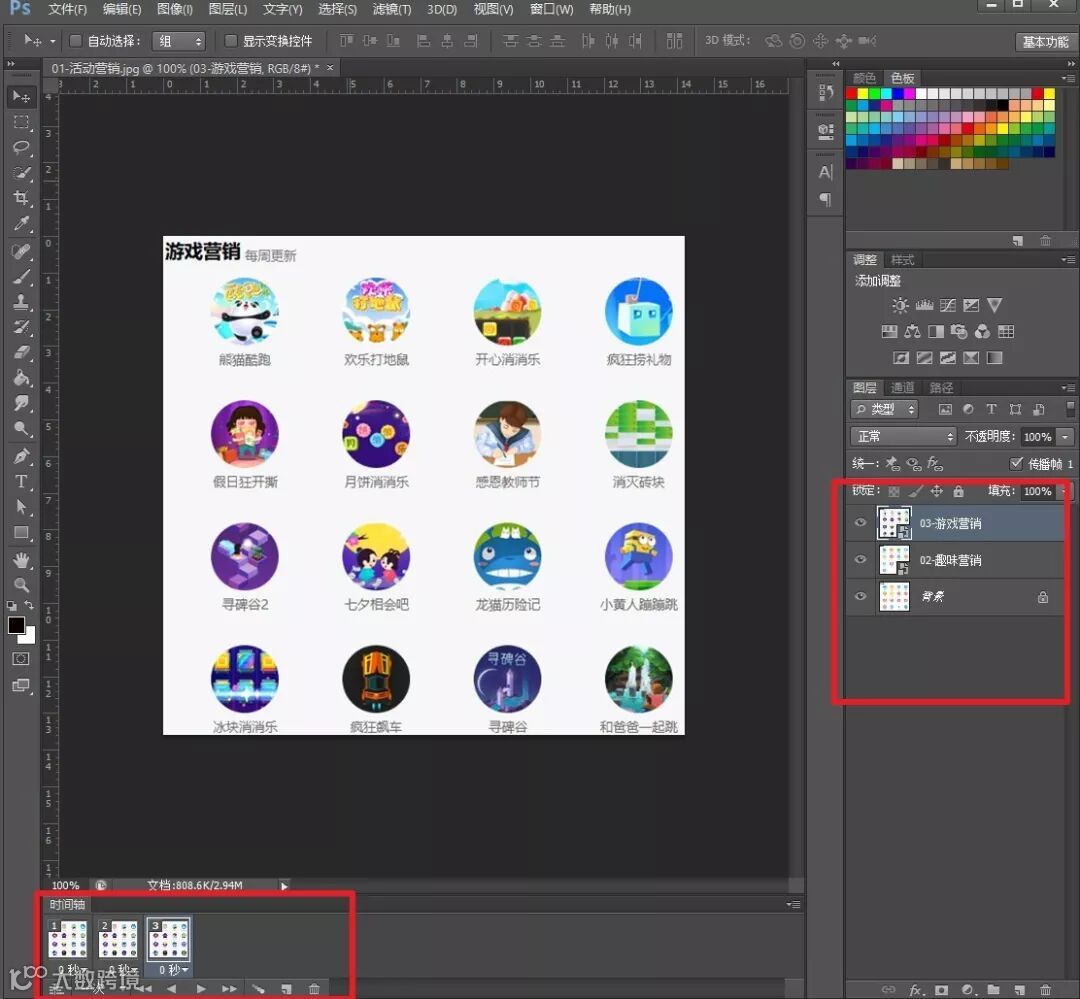1080x999 pixels.
Task: Select the Paint Bucket tool
Action: tap(21, 378)
